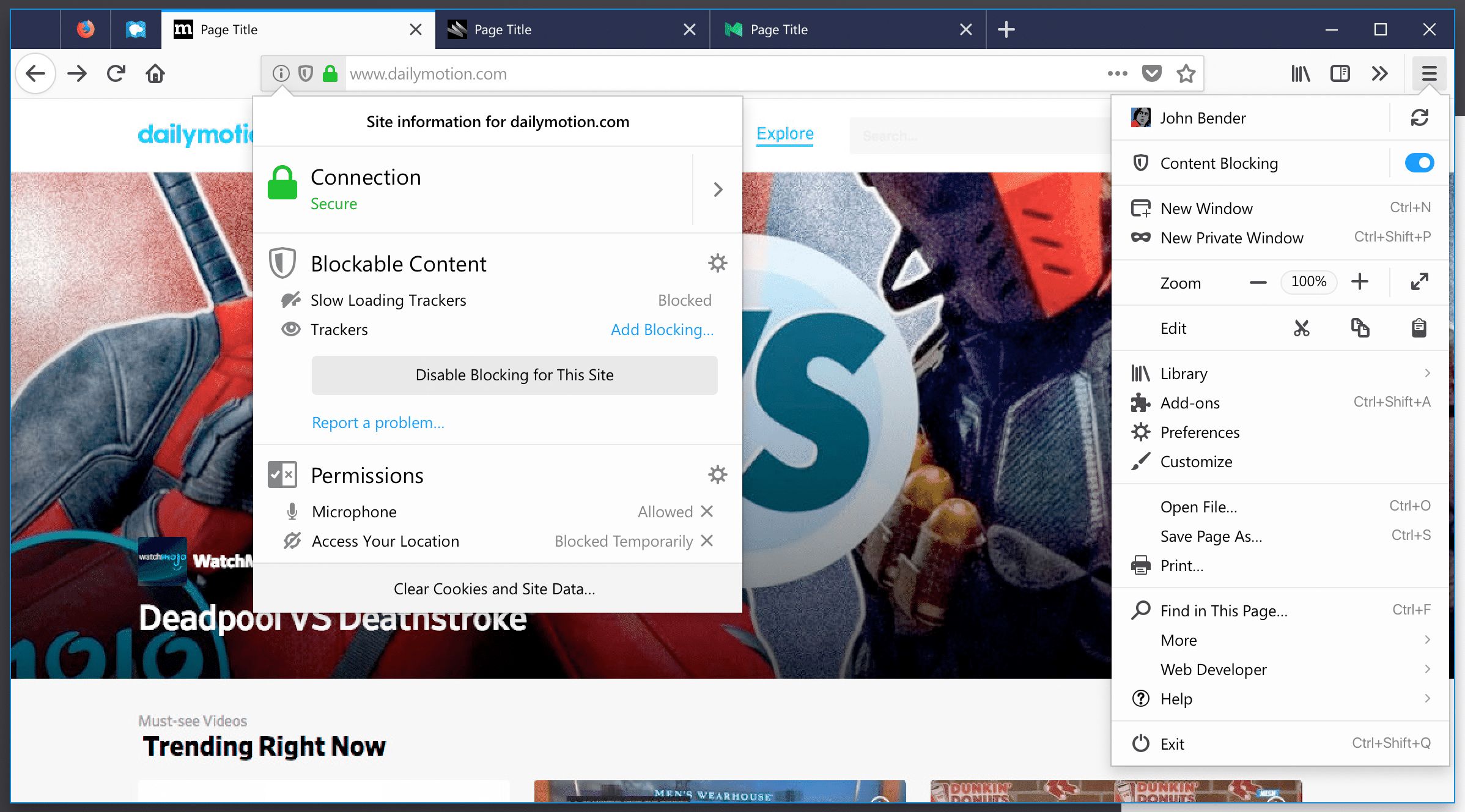Remove the Microphone Allowed permission
The width and height of the screenshot is (1465, 812).
[707, 511]
